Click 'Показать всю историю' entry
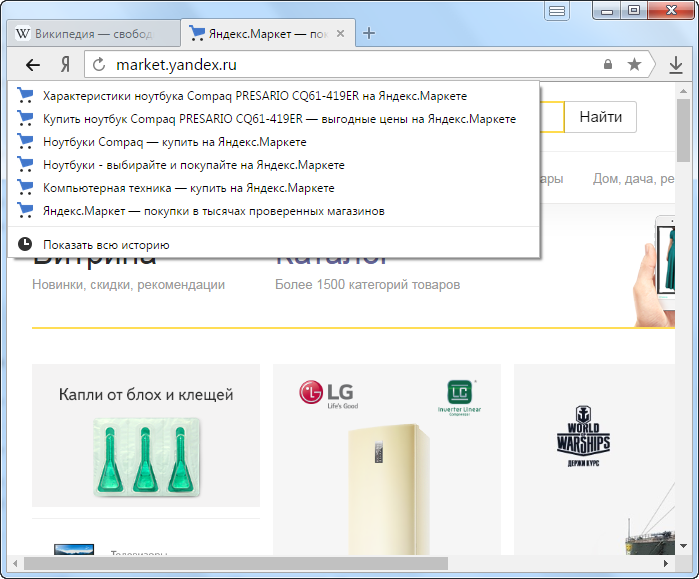The width and height of the screenshot is (699, 579). (274, 245)
